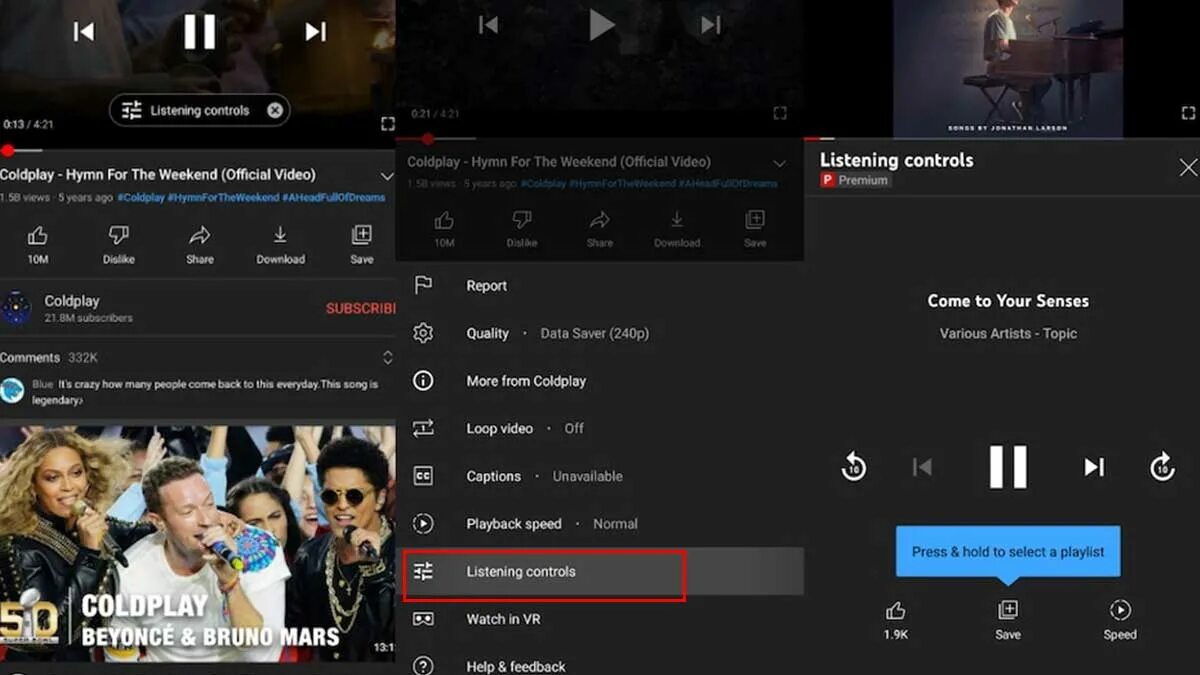Expand the video description in left panel
The image size is (1200, 675).
click(x=387, y=176)
